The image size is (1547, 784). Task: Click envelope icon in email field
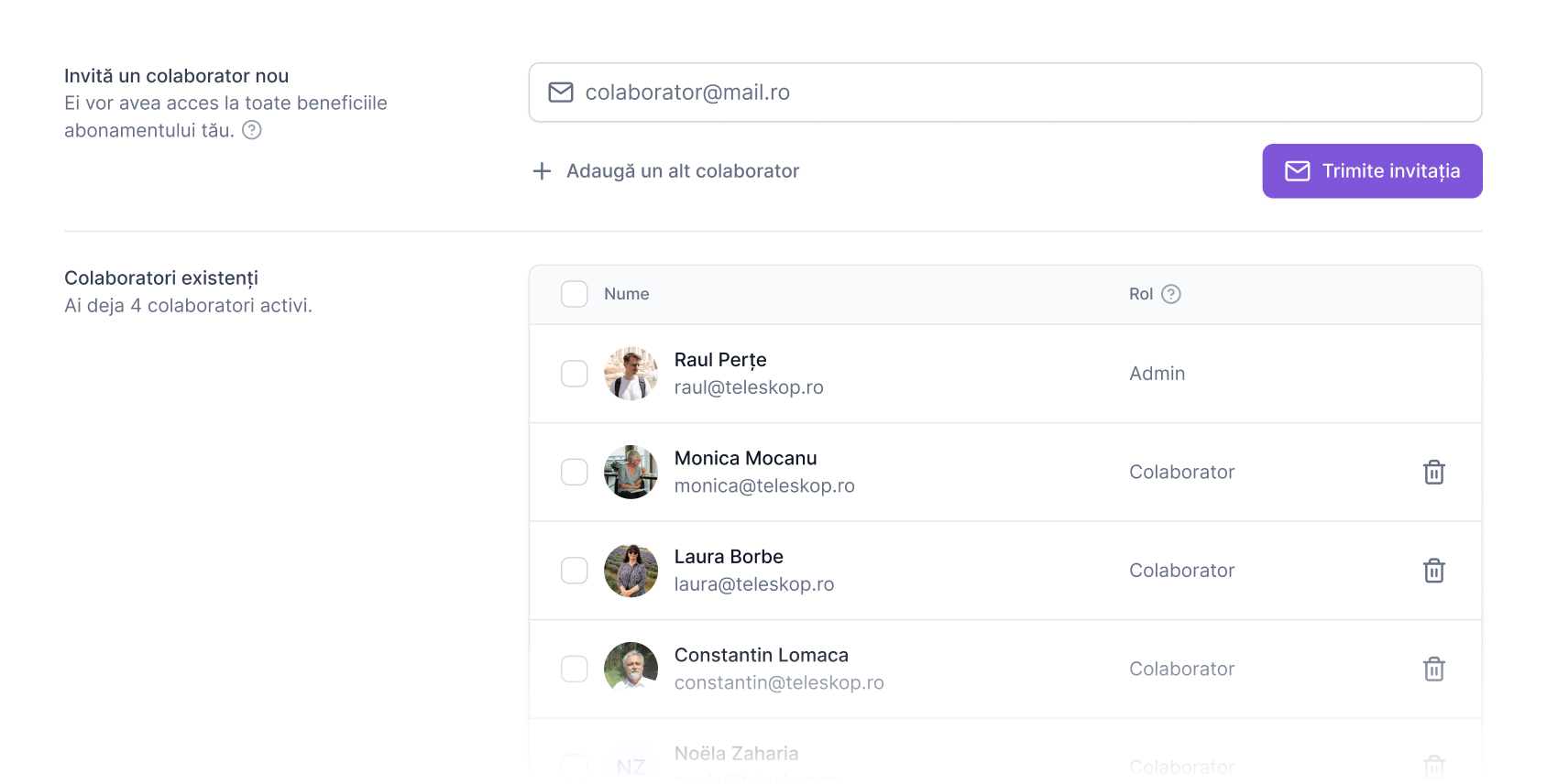tap(561, 93)
